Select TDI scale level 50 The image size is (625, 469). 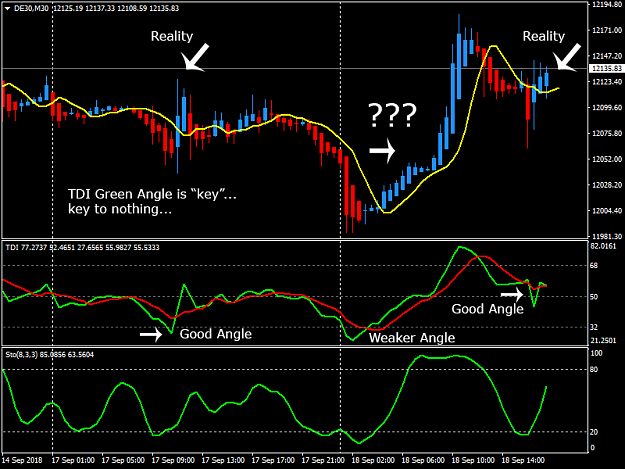click(594, 297)
